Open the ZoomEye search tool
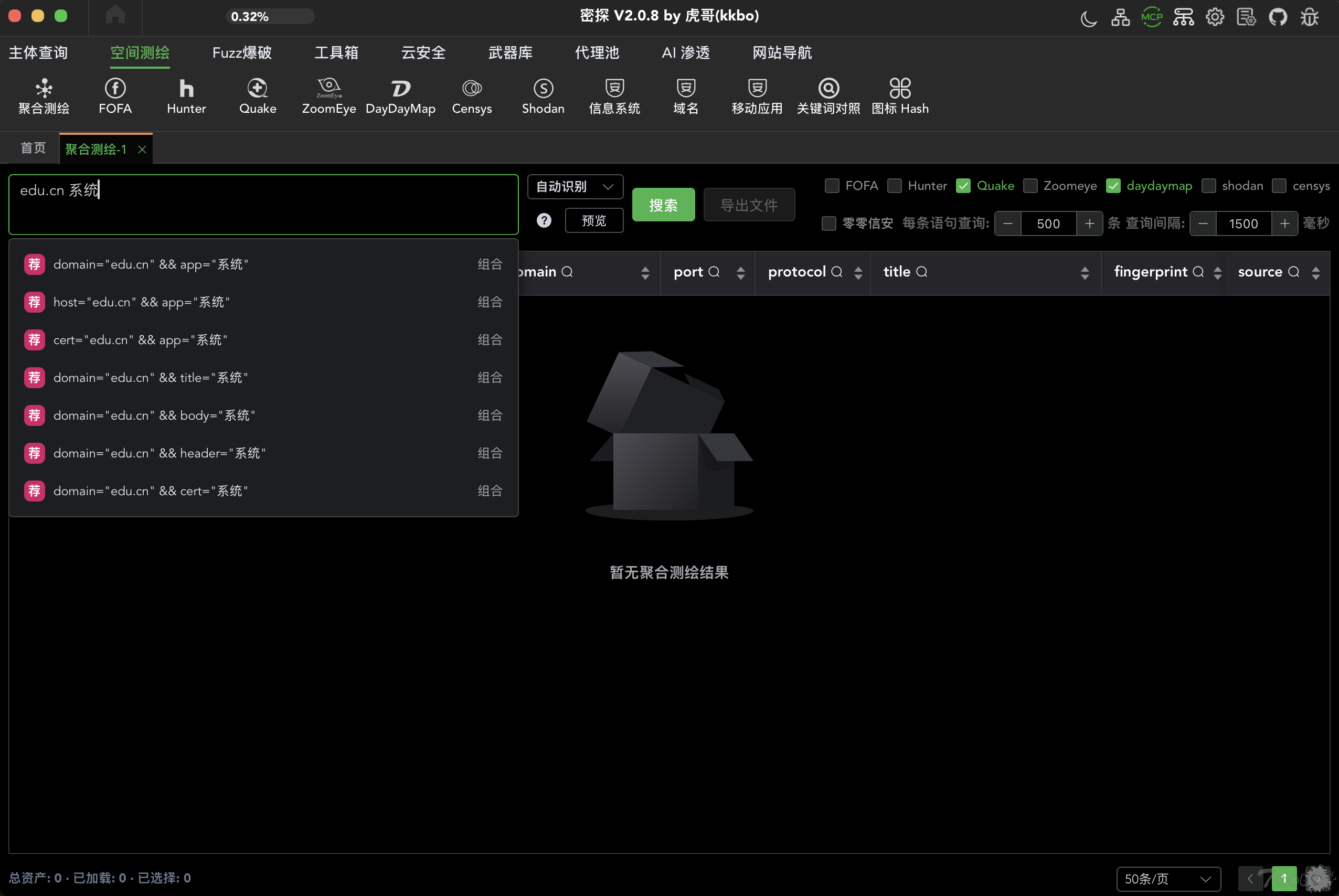This screenshot has width=1339, height=896. click(328, 97)
